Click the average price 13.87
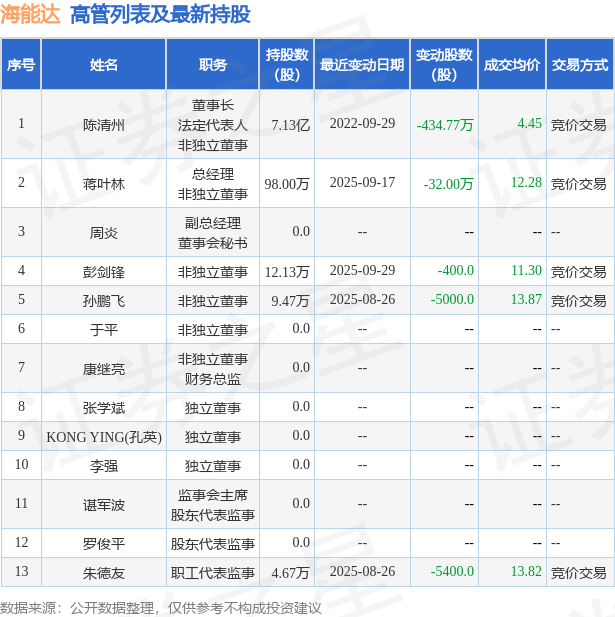Image resolution: width=615 pixels, height=617 pixels. pyautogui.click(x=526, y=299)
